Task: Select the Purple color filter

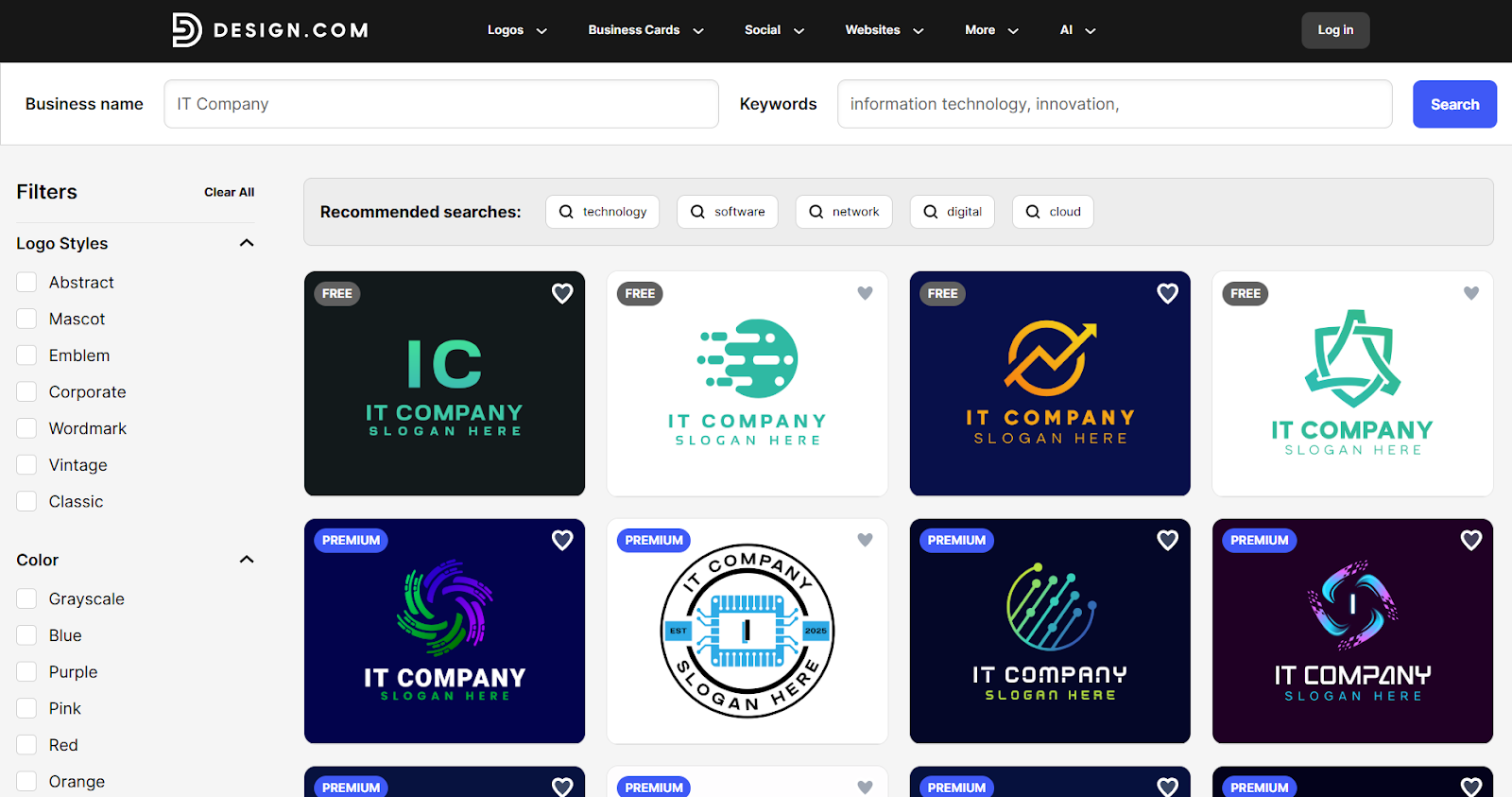Action: 26,672
